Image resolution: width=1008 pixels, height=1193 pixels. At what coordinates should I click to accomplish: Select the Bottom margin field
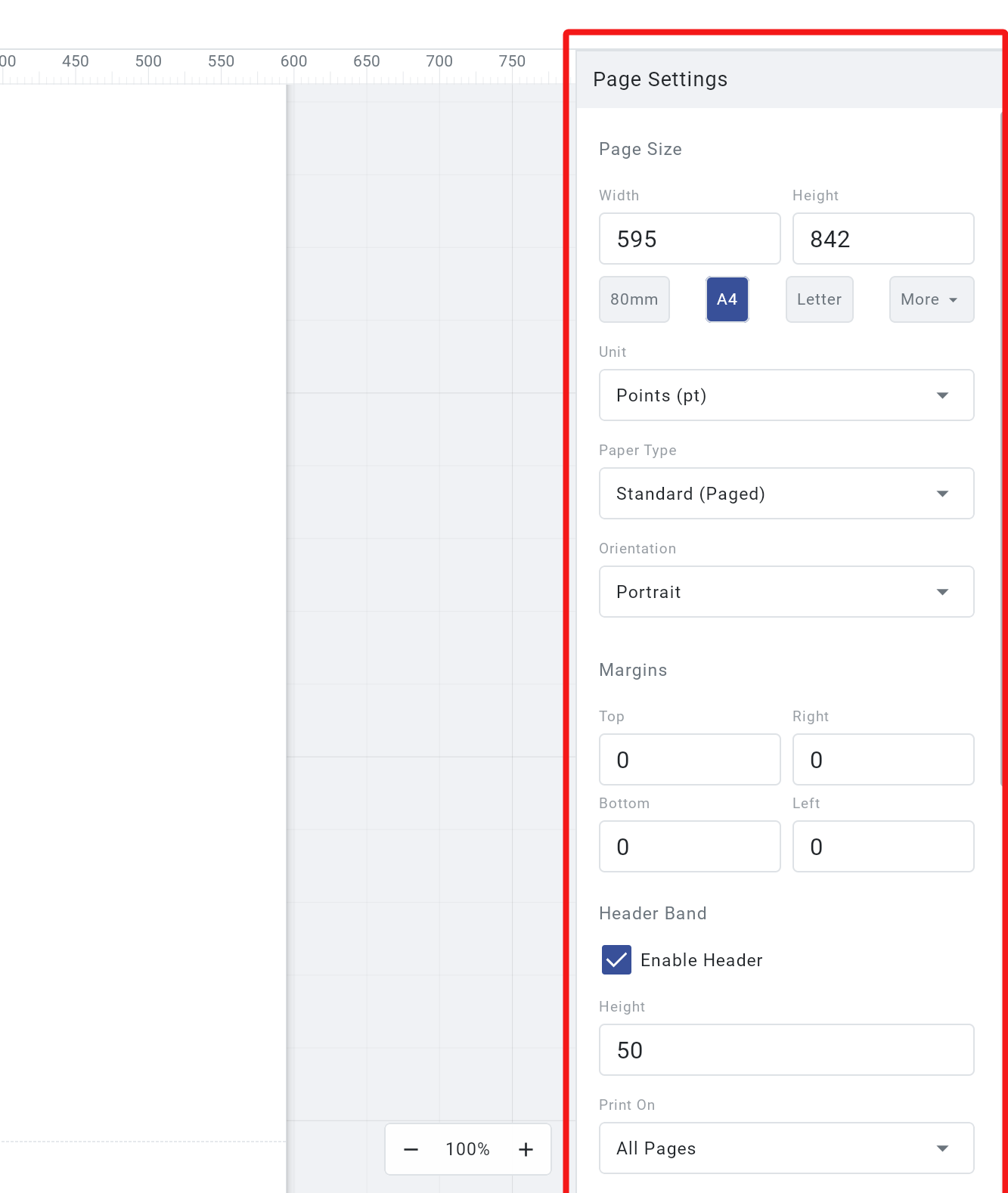(689, 846)
